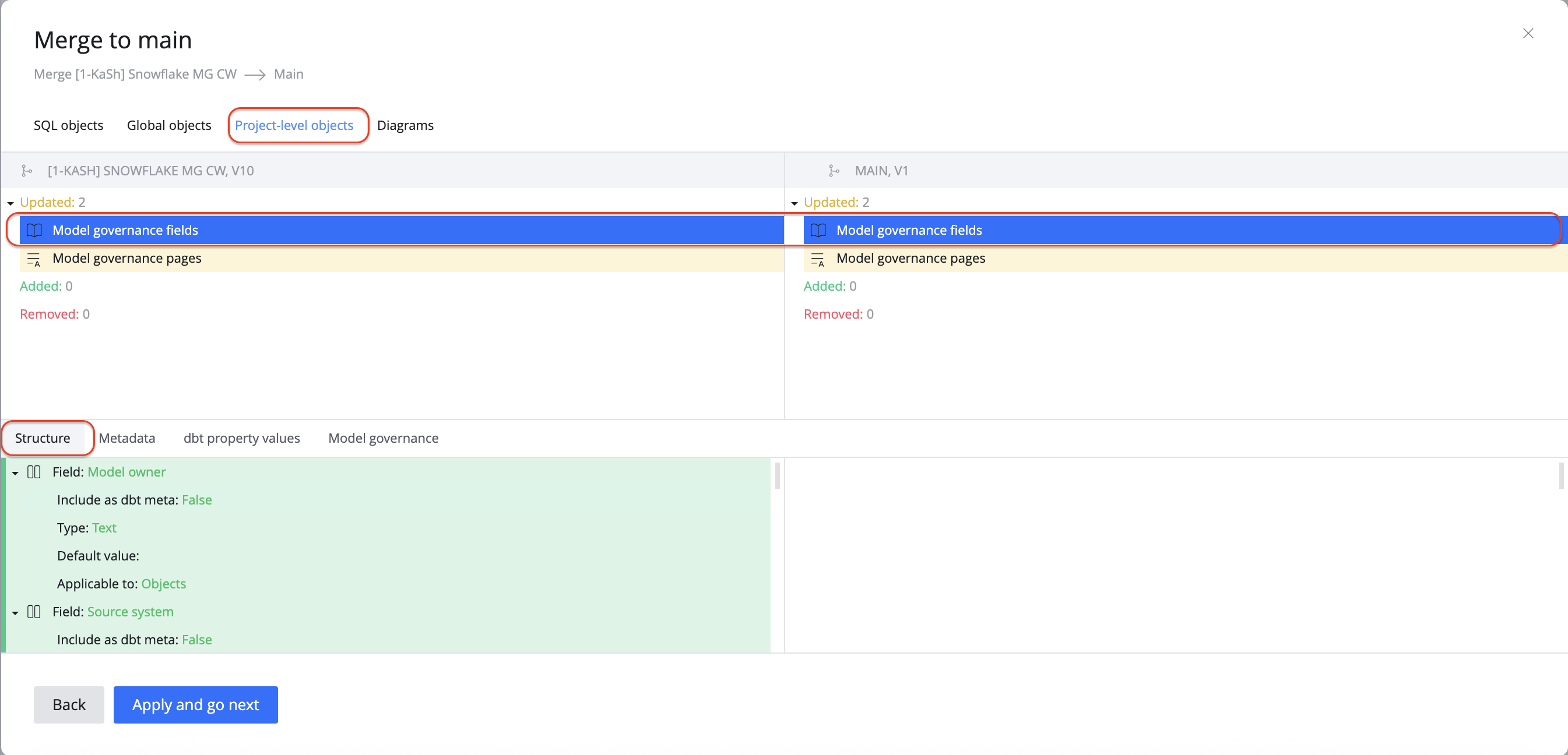Image resolution: width=1568 pixels, height=755 pixels.
Task: Switch to the Metadata tab
Action: pos(126,438)
